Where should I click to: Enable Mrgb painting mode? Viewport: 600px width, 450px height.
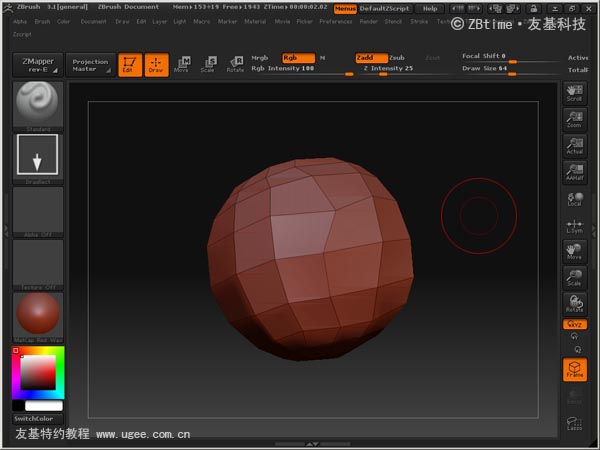(x=260, y=58)
